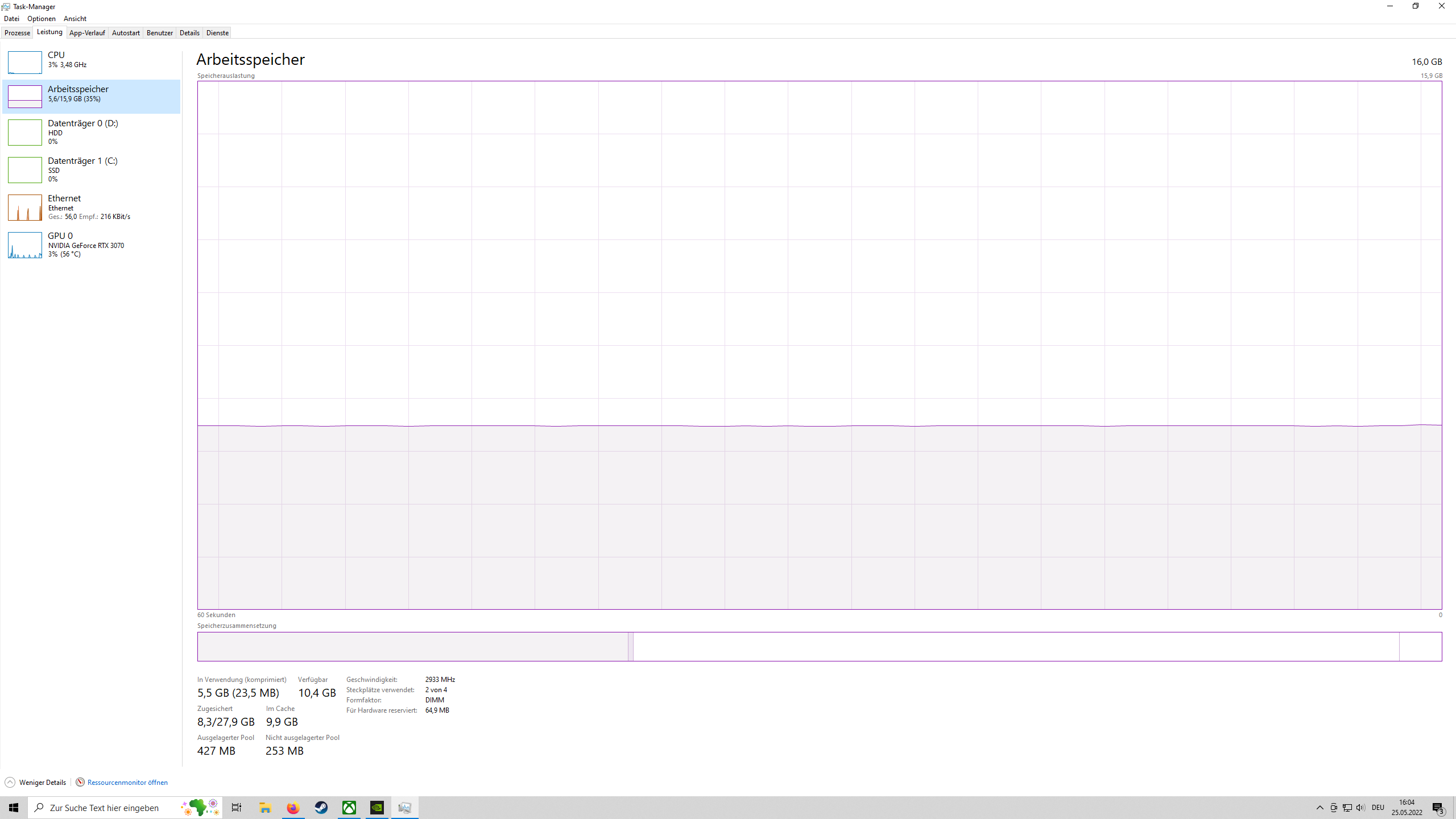Switch to the Dienste tab
1456x819 pixels.
217,33
